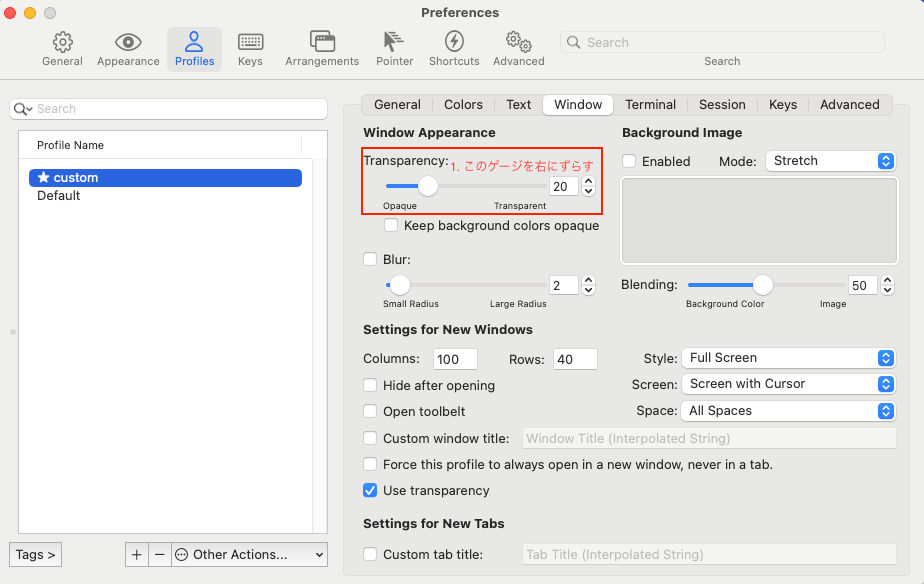Toggle Keep background colors opaque checkbox

391,225
